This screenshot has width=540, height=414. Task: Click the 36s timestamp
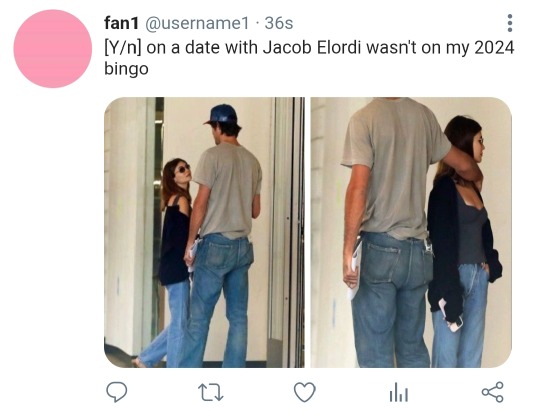click(x=279, y=23)
